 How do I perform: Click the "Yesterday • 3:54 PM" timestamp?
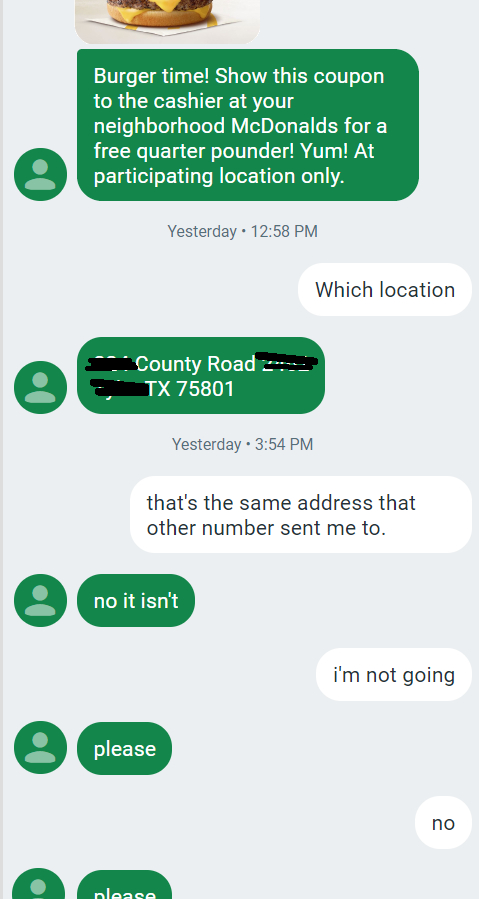point(242,444)
